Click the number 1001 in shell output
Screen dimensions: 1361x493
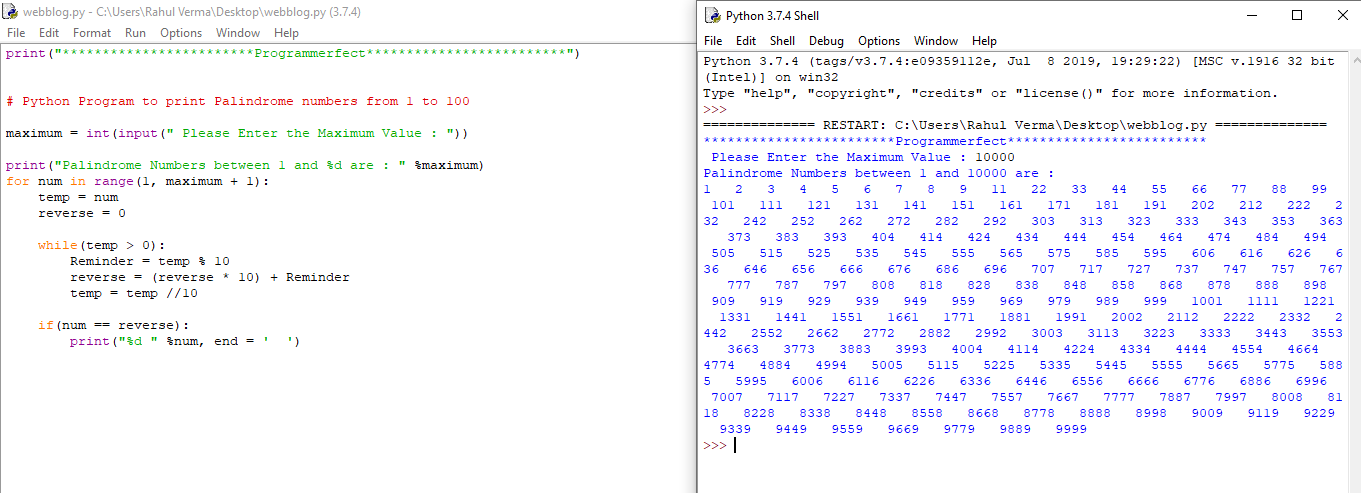point(1207,301)
